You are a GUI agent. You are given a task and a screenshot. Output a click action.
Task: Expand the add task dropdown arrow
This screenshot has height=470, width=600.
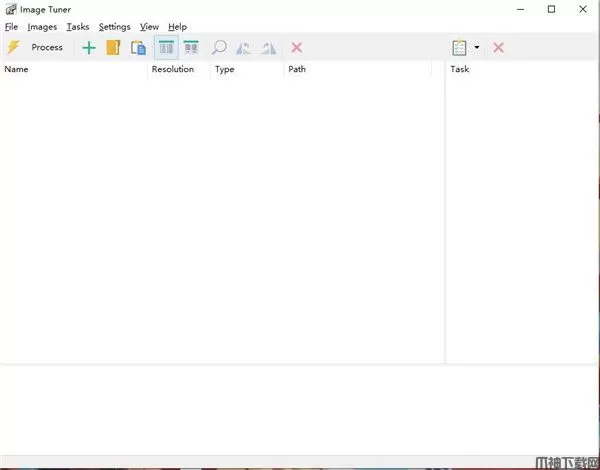click(477, 47)
